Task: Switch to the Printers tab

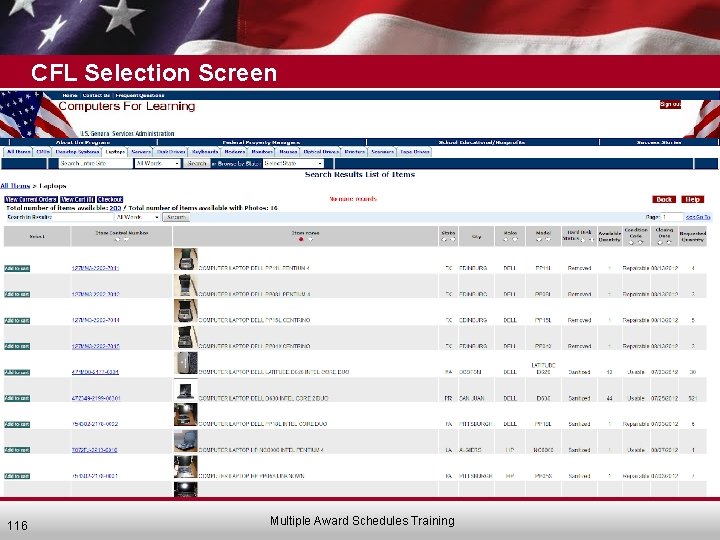Action: point(354,152)
